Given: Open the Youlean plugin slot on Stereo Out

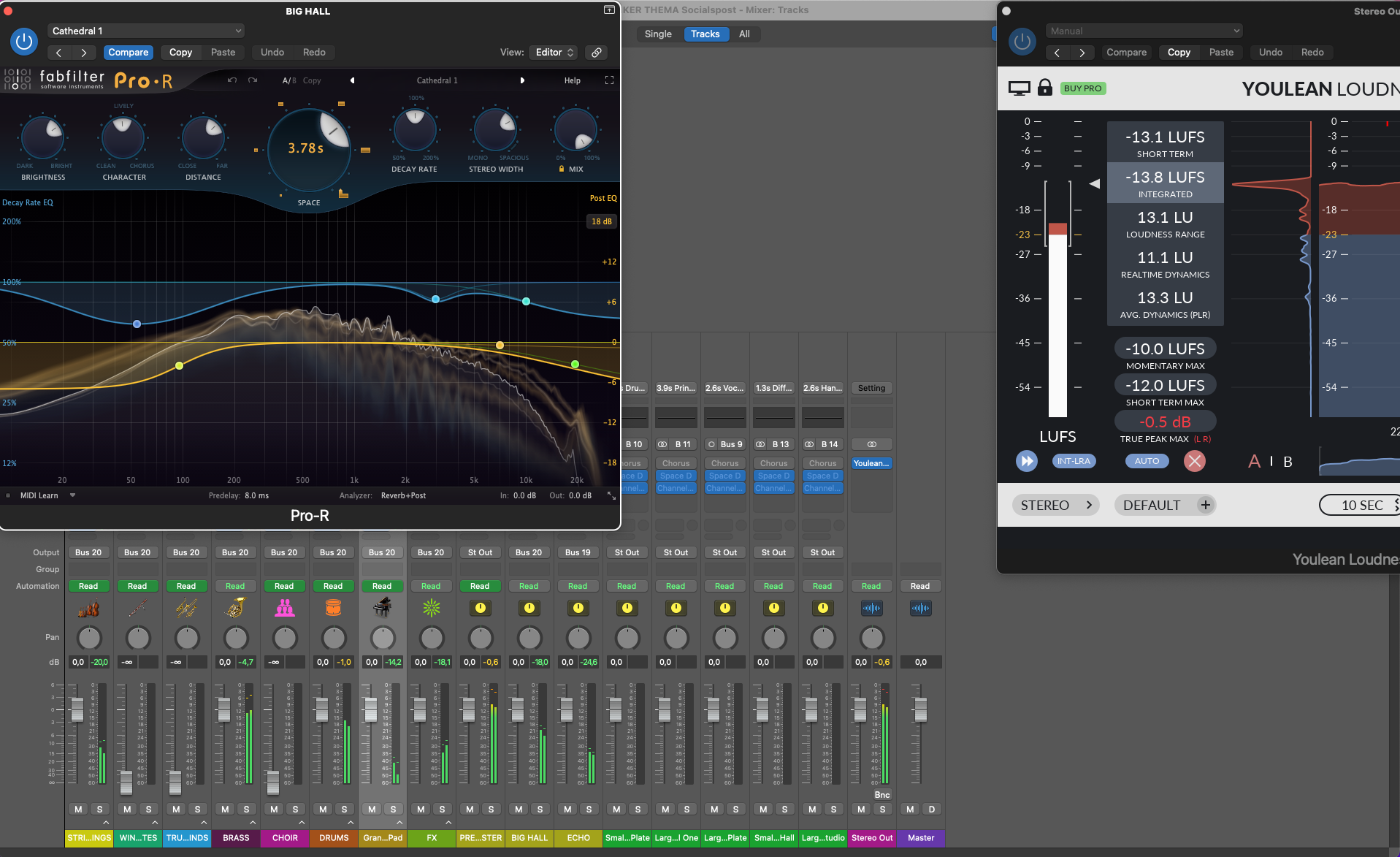Looking at the screenshot, I should (871, 463).
